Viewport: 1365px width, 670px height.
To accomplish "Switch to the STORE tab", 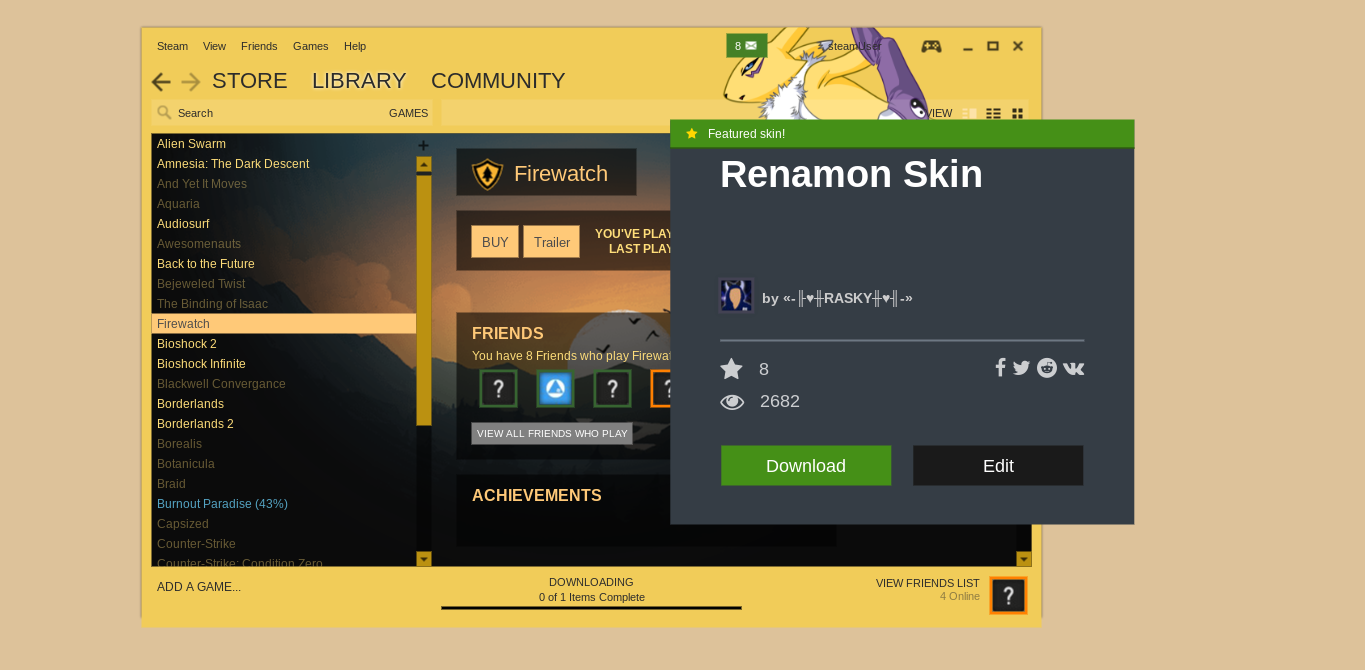I will tap(250, 81).
